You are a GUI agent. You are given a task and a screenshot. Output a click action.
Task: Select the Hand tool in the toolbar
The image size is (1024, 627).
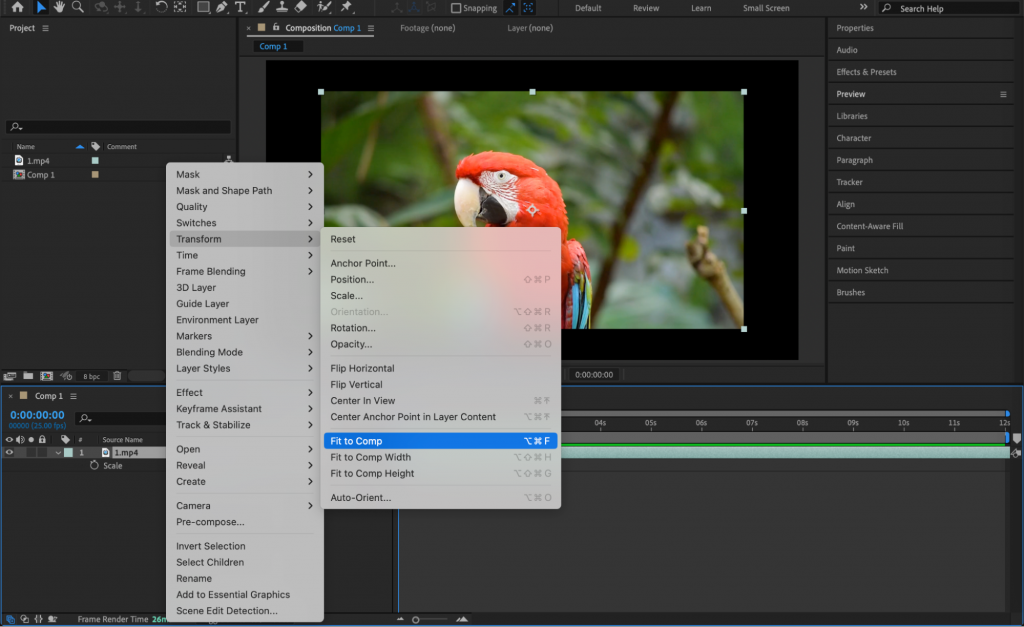point(60,8)
